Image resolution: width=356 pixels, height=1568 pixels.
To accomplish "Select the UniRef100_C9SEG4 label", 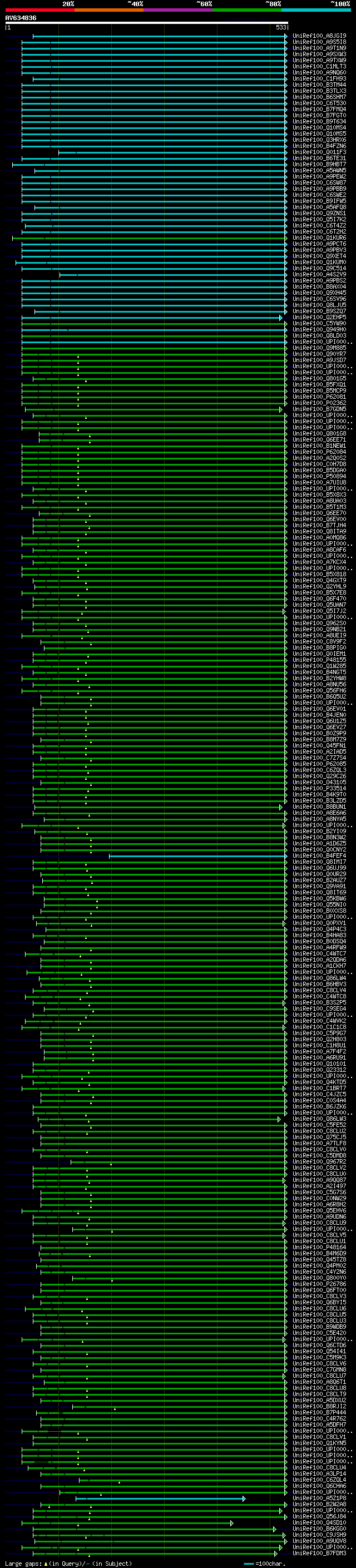I will [319, 1008].
